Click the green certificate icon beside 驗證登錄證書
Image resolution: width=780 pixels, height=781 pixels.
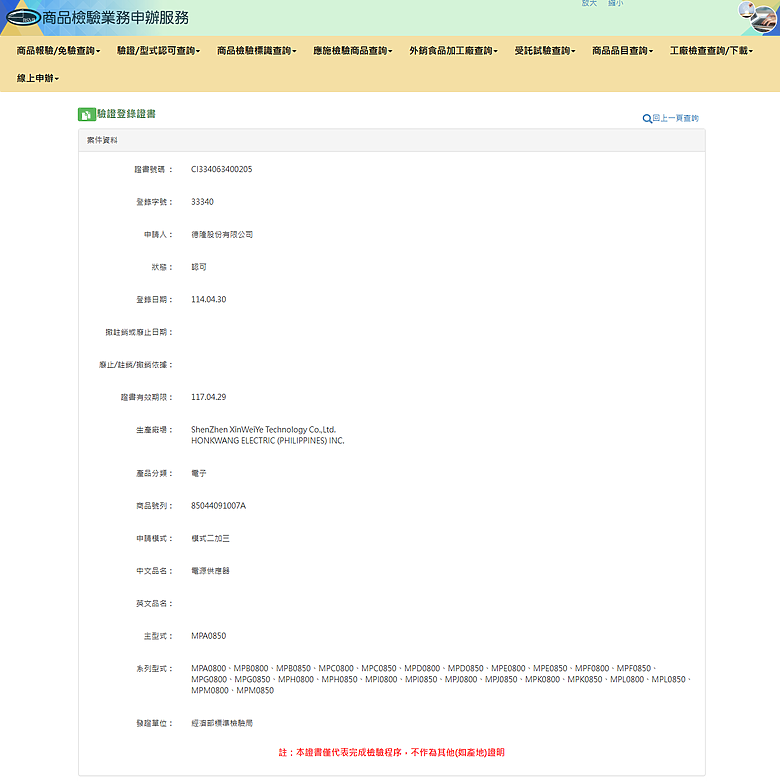pos(86,115)
